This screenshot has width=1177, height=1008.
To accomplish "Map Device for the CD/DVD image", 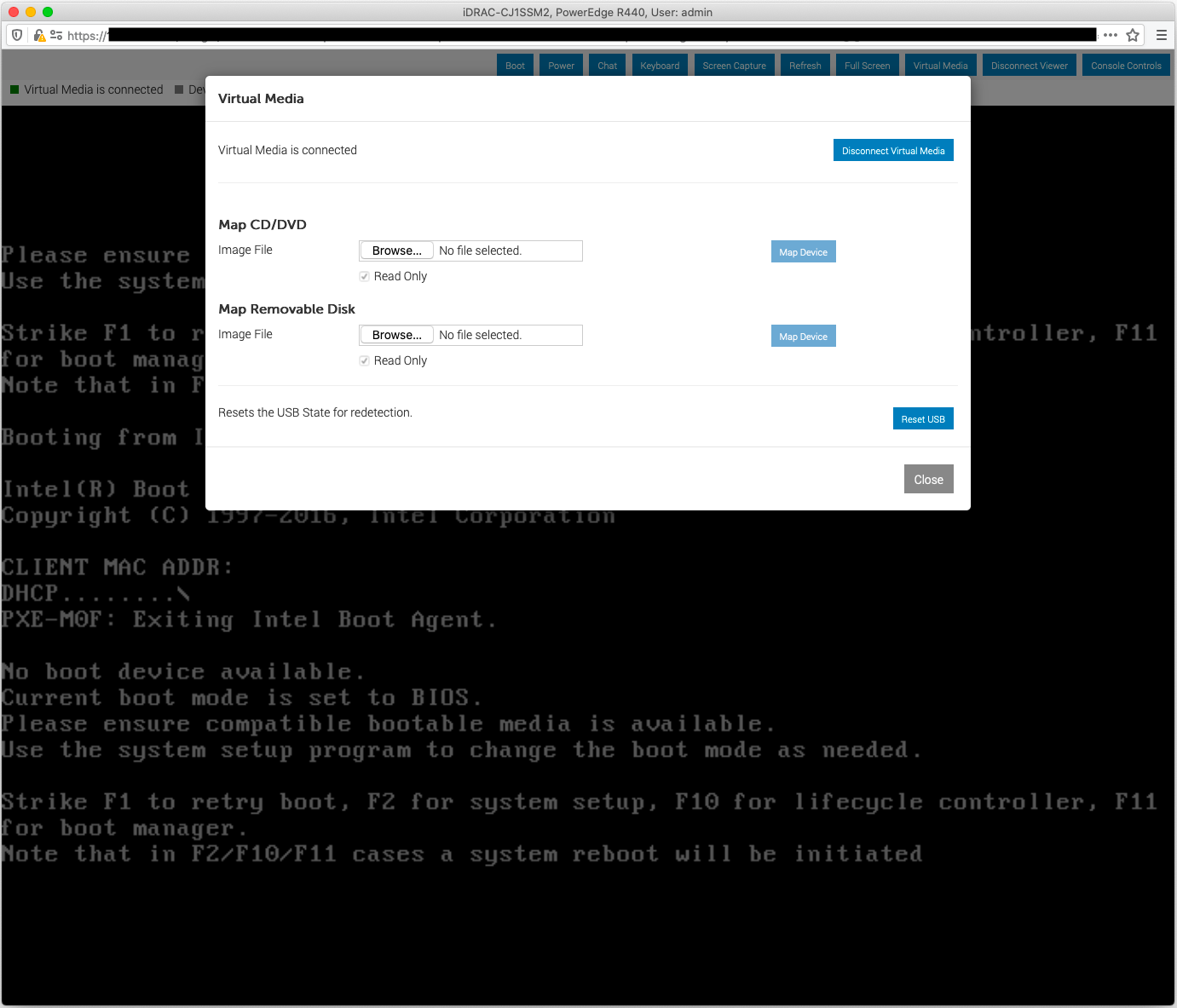I will pyautogui.click(x=803, y=251).
